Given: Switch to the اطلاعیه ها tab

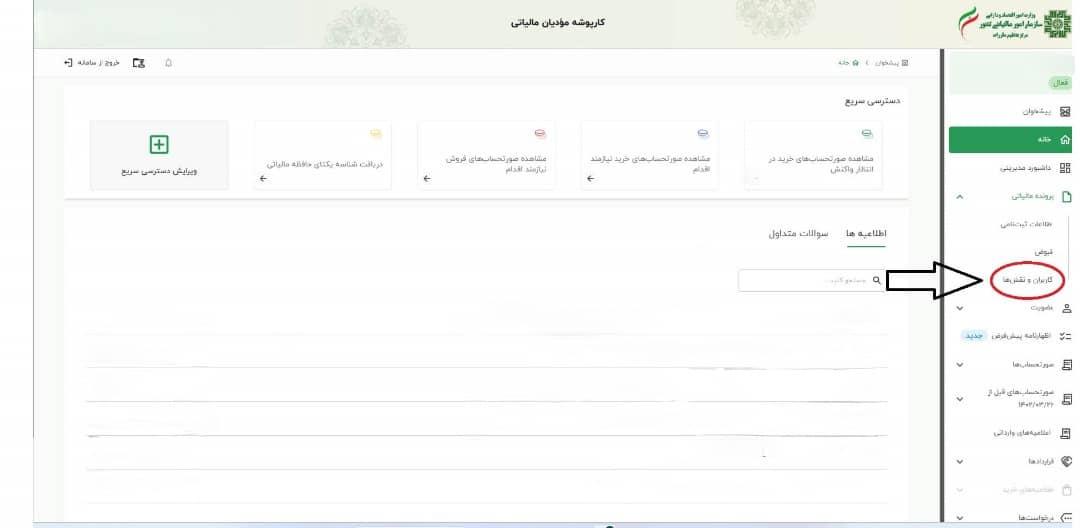Looking at the screenshot, I should [866, 233].
